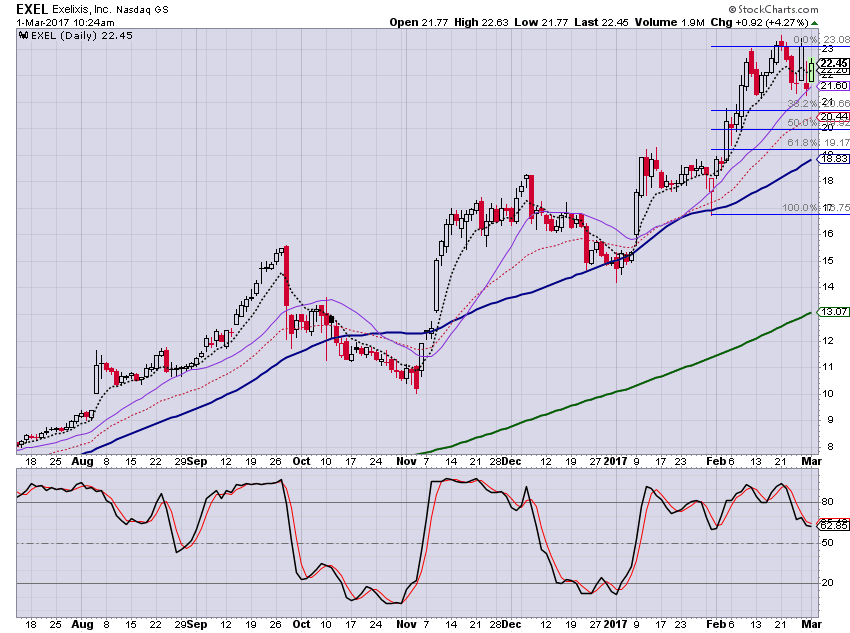The width and height of the screenshot is (850, 633).
Task: Click "Nov" on the stochastic panel's date axis
Action: 407,624
